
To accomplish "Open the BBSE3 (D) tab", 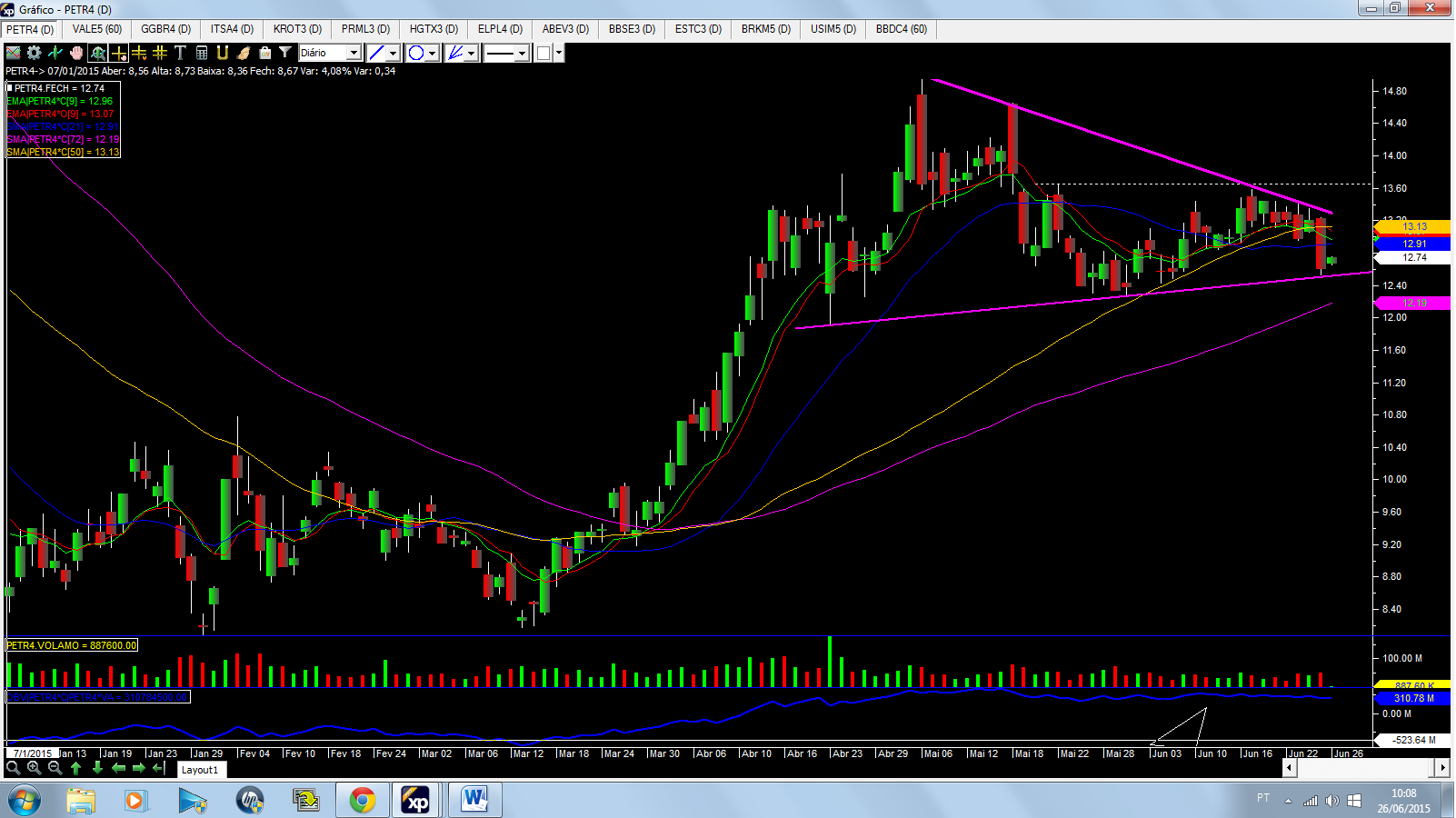I will pos(632,29).
